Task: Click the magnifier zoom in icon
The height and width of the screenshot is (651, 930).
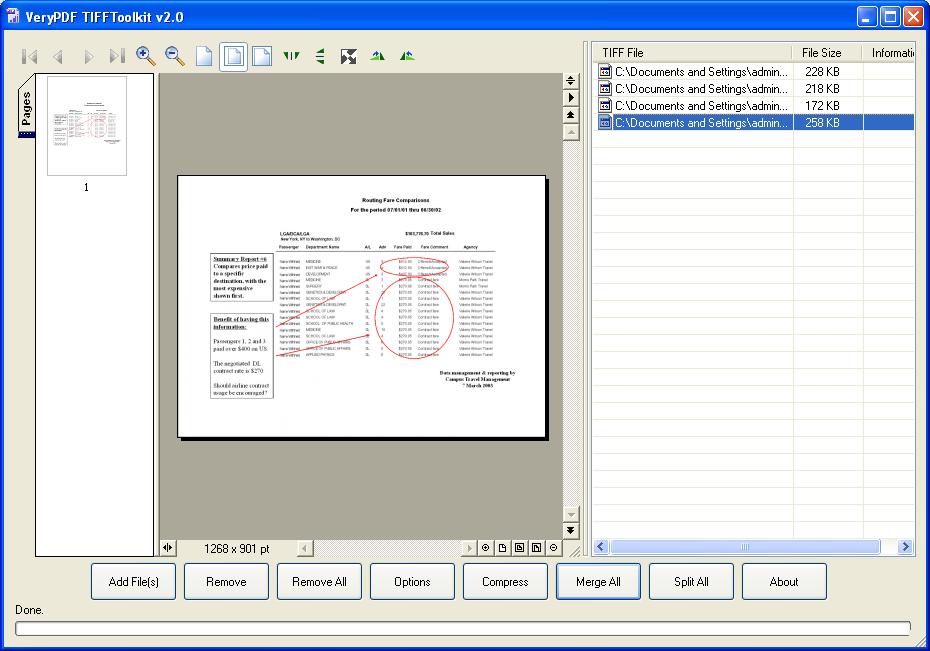Action: coord(146,56)
